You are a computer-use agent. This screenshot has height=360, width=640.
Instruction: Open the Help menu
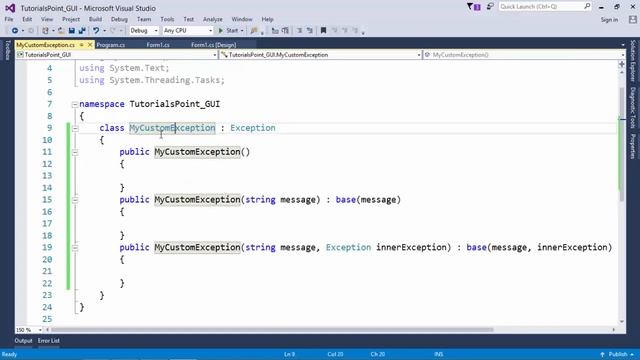pos(267,19)
